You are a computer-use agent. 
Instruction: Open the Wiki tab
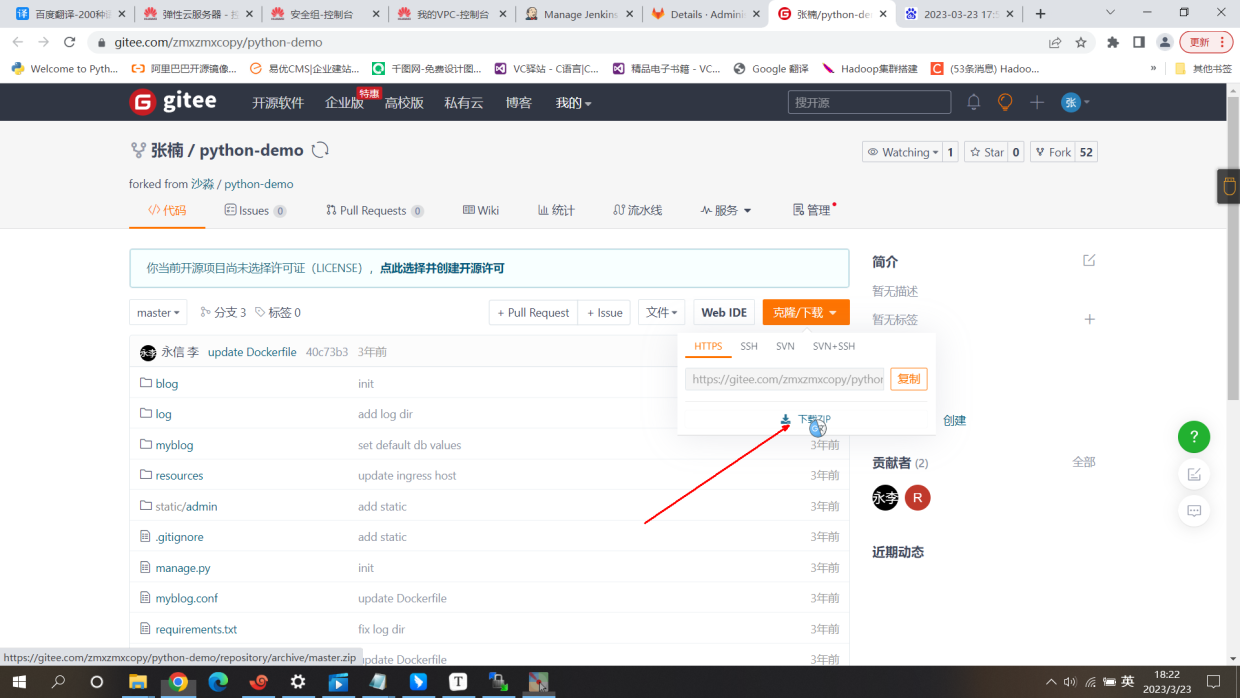click(481, 210)
